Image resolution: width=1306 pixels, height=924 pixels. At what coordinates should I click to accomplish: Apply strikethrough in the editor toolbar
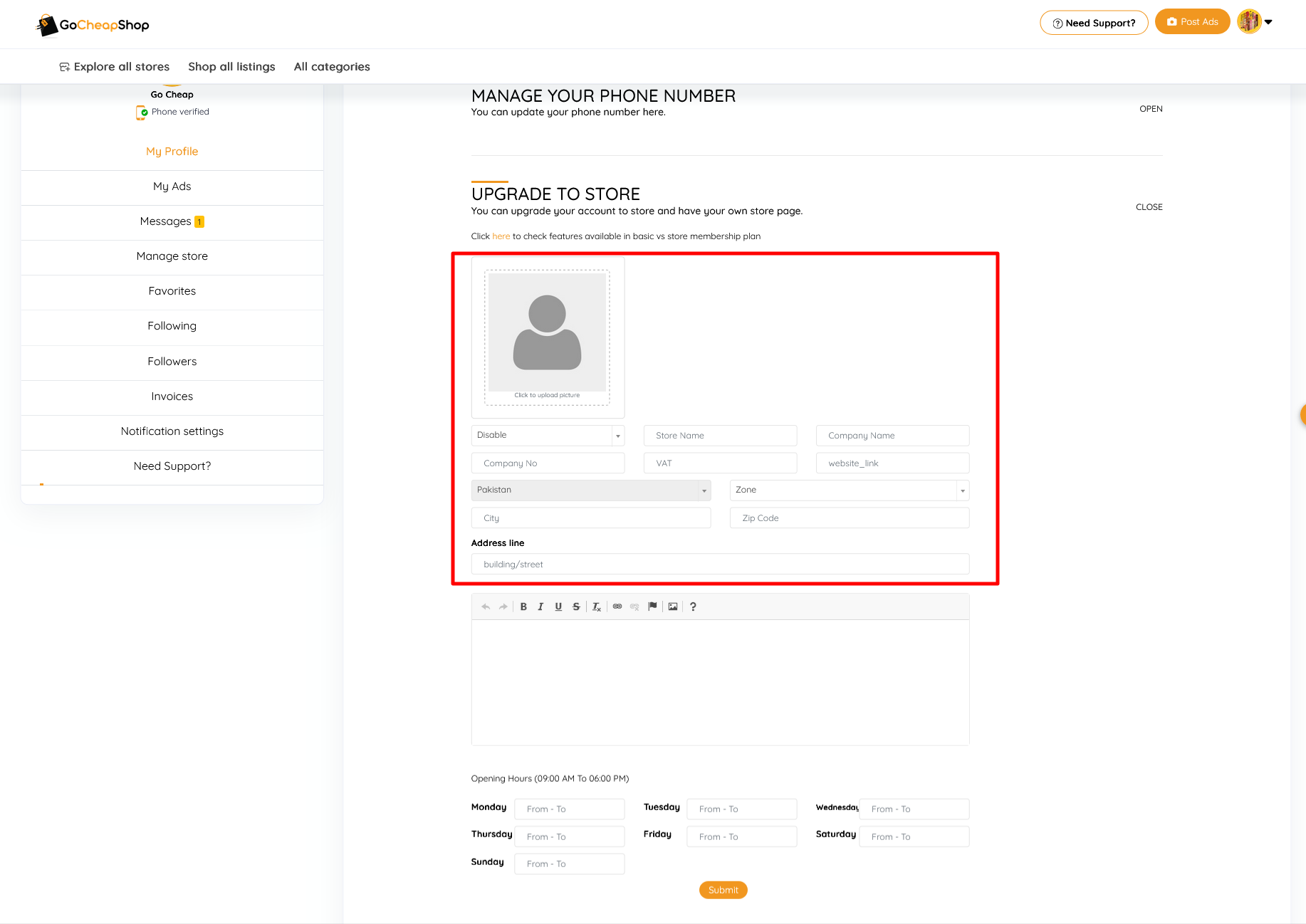575,607
